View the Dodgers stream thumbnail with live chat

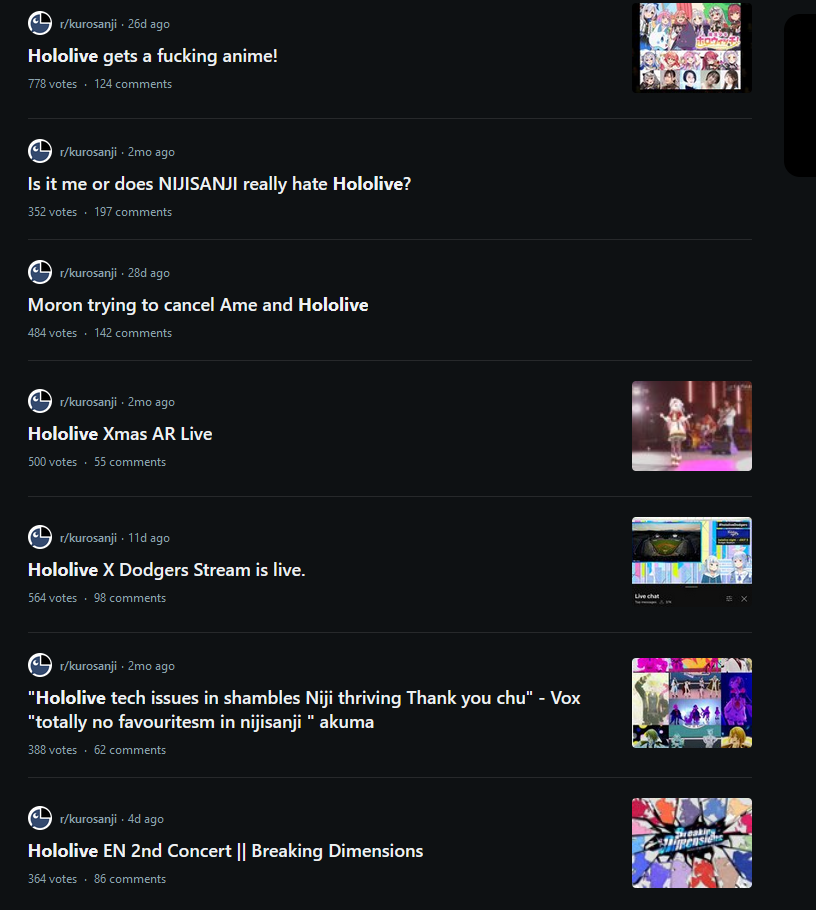point(692,562)
